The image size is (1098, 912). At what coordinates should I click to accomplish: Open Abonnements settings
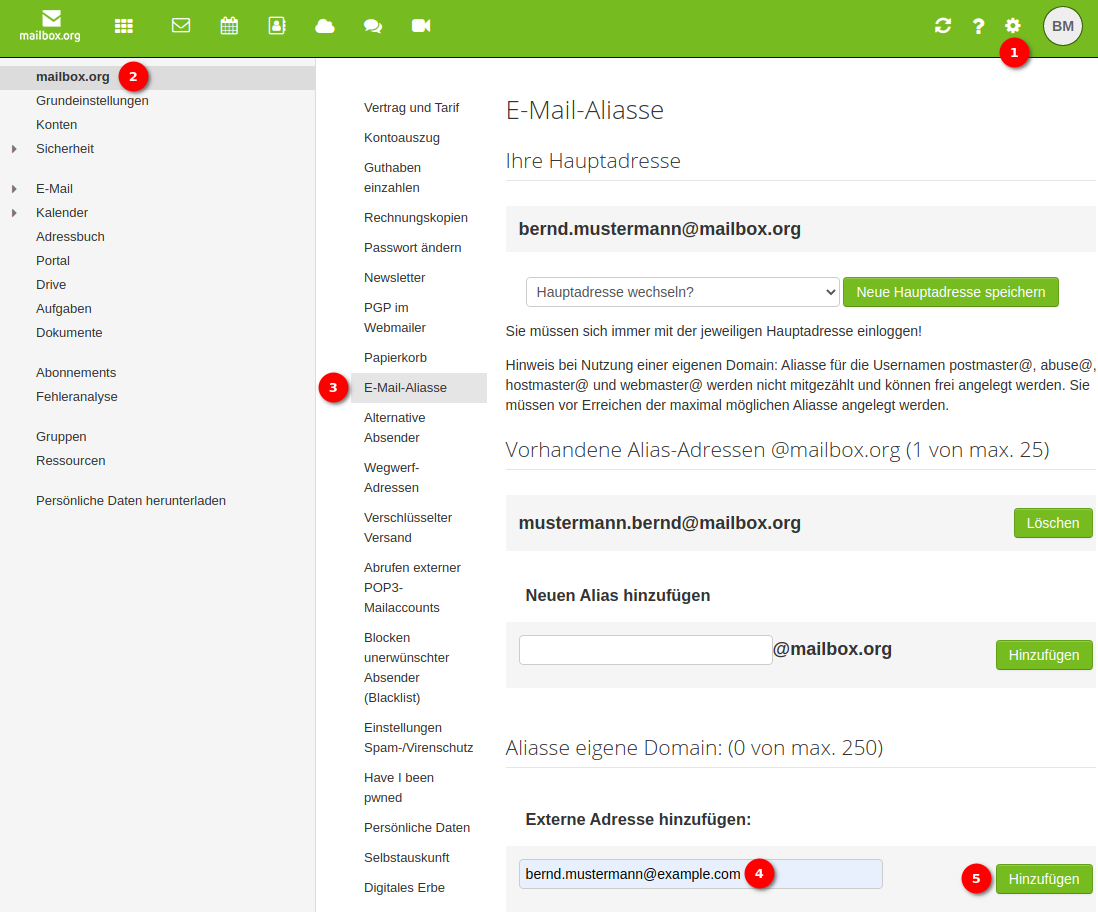point(76,373)
